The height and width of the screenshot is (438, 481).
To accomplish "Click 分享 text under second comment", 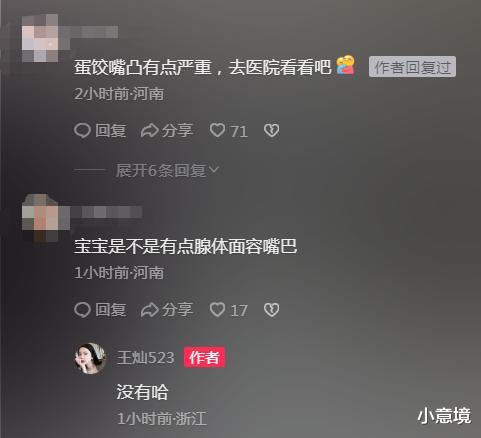I will (x=177, y=310).
